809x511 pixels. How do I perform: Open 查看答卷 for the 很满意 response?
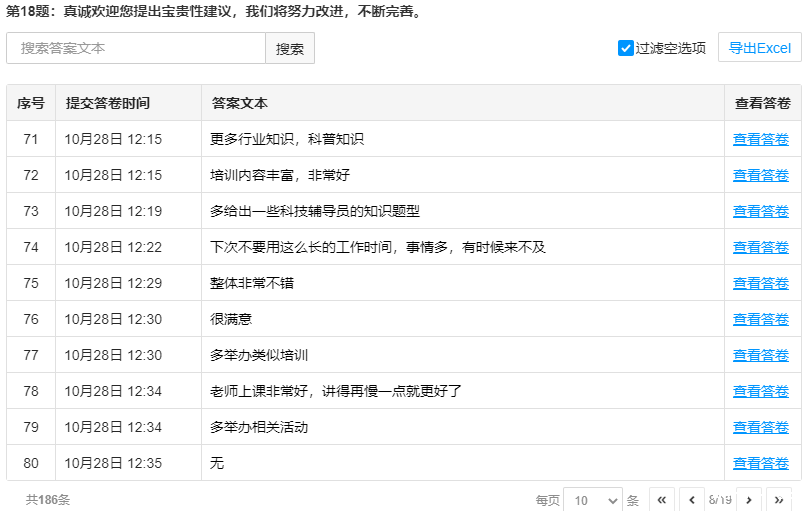[760, 319]
